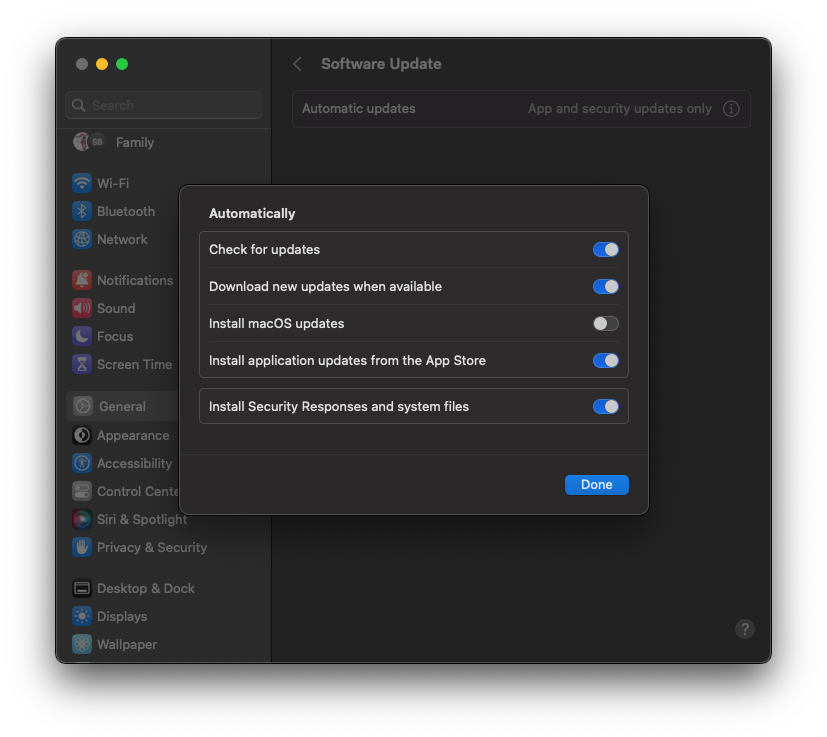The height and width of the screenshot is (737, 827).
Task: Select General label in the sidebar
Action: click(122, 406)
